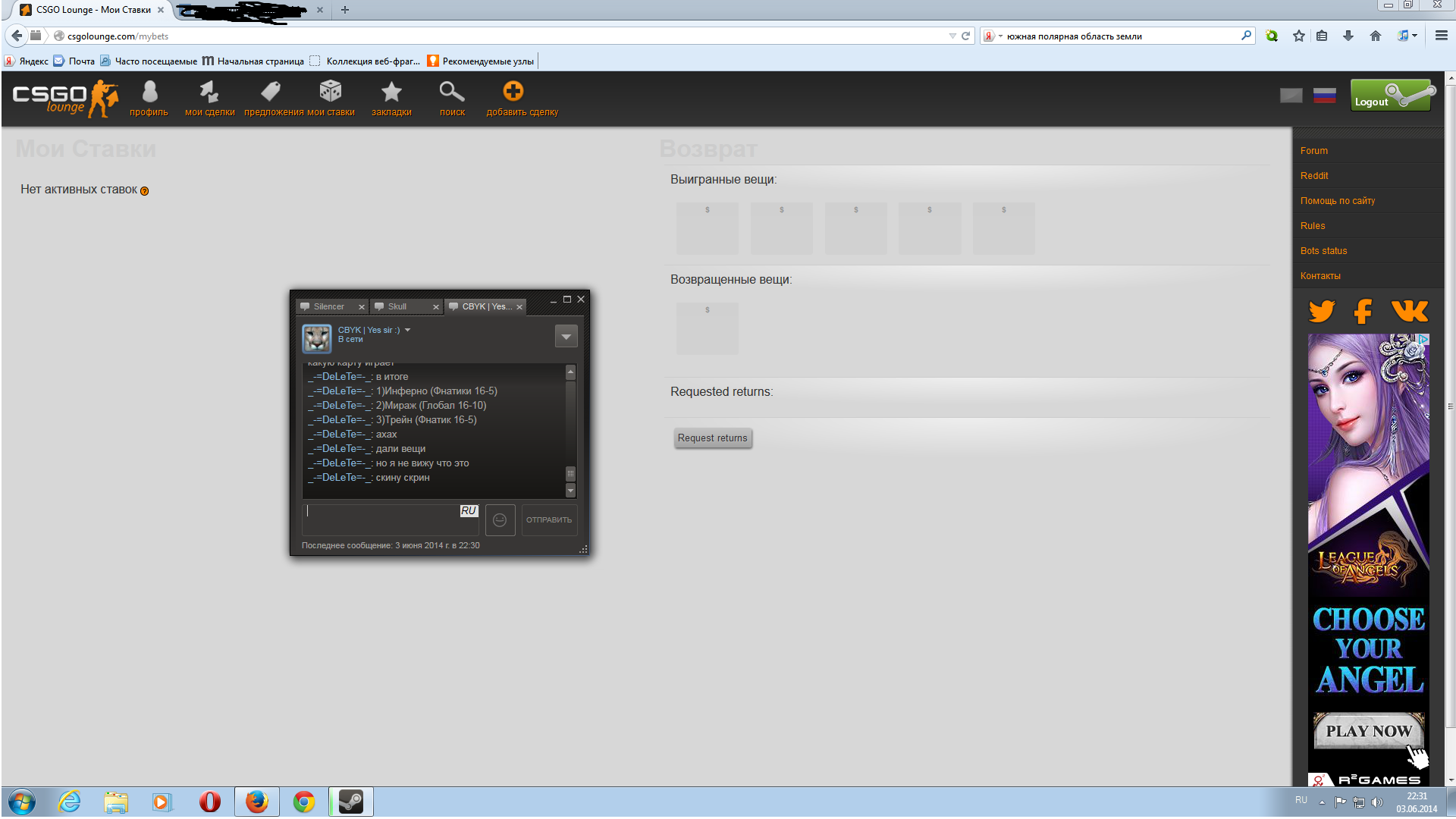Open the volume icon in system tray

(x=1377, y=802)
